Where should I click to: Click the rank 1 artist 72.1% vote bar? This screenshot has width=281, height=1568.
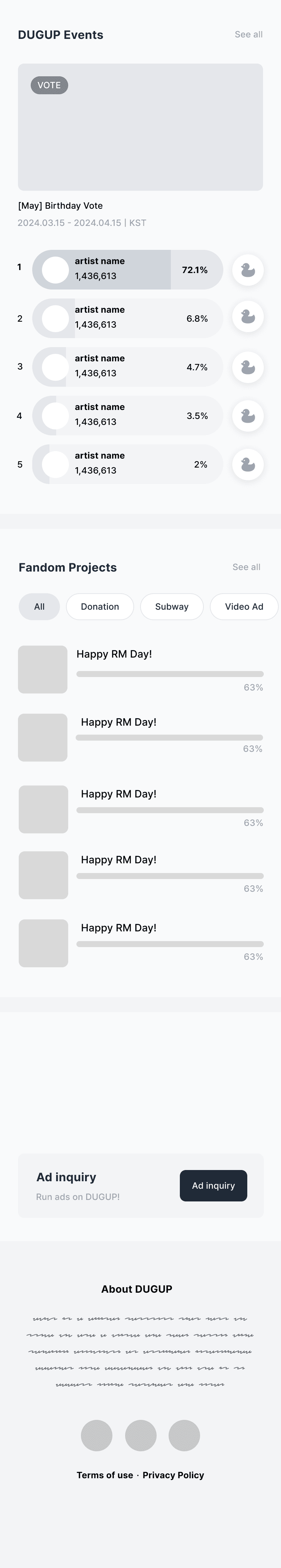pos(128,270)
